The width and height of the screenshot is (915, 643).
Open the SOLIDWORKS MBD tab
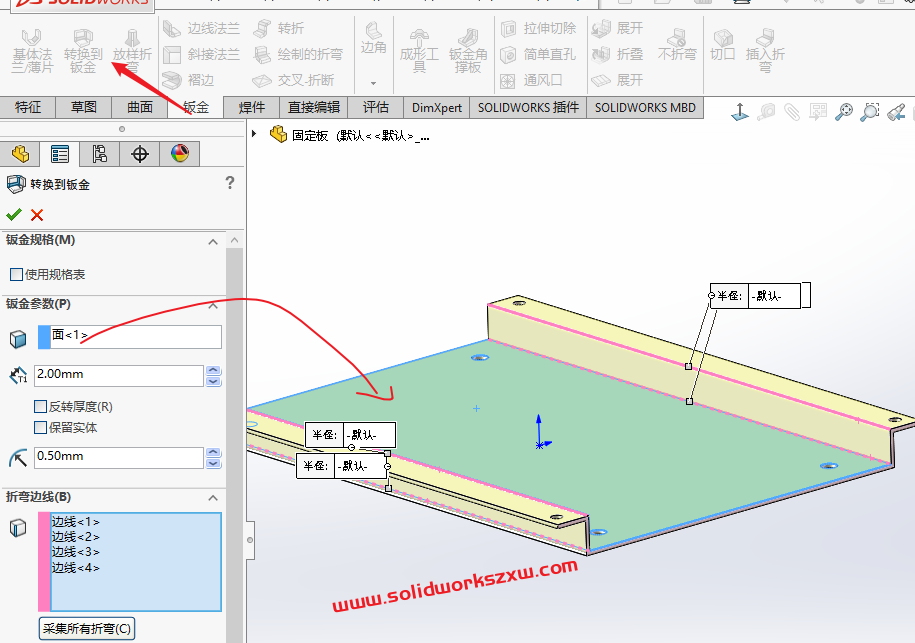[x=644, y=107]
